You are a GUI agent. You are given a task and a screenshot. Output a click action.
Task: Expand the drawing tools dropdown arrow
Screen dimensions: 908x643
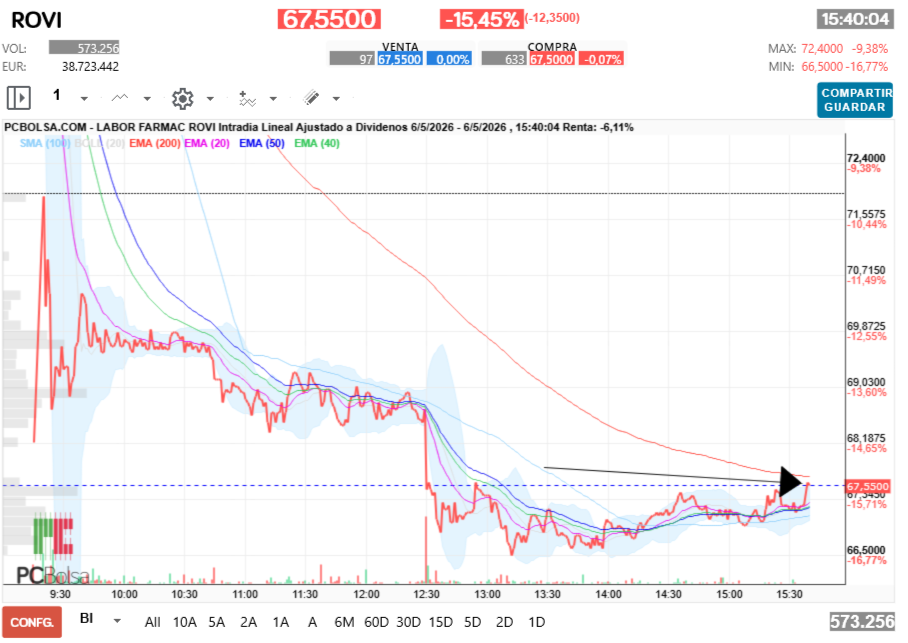point(336,98)
